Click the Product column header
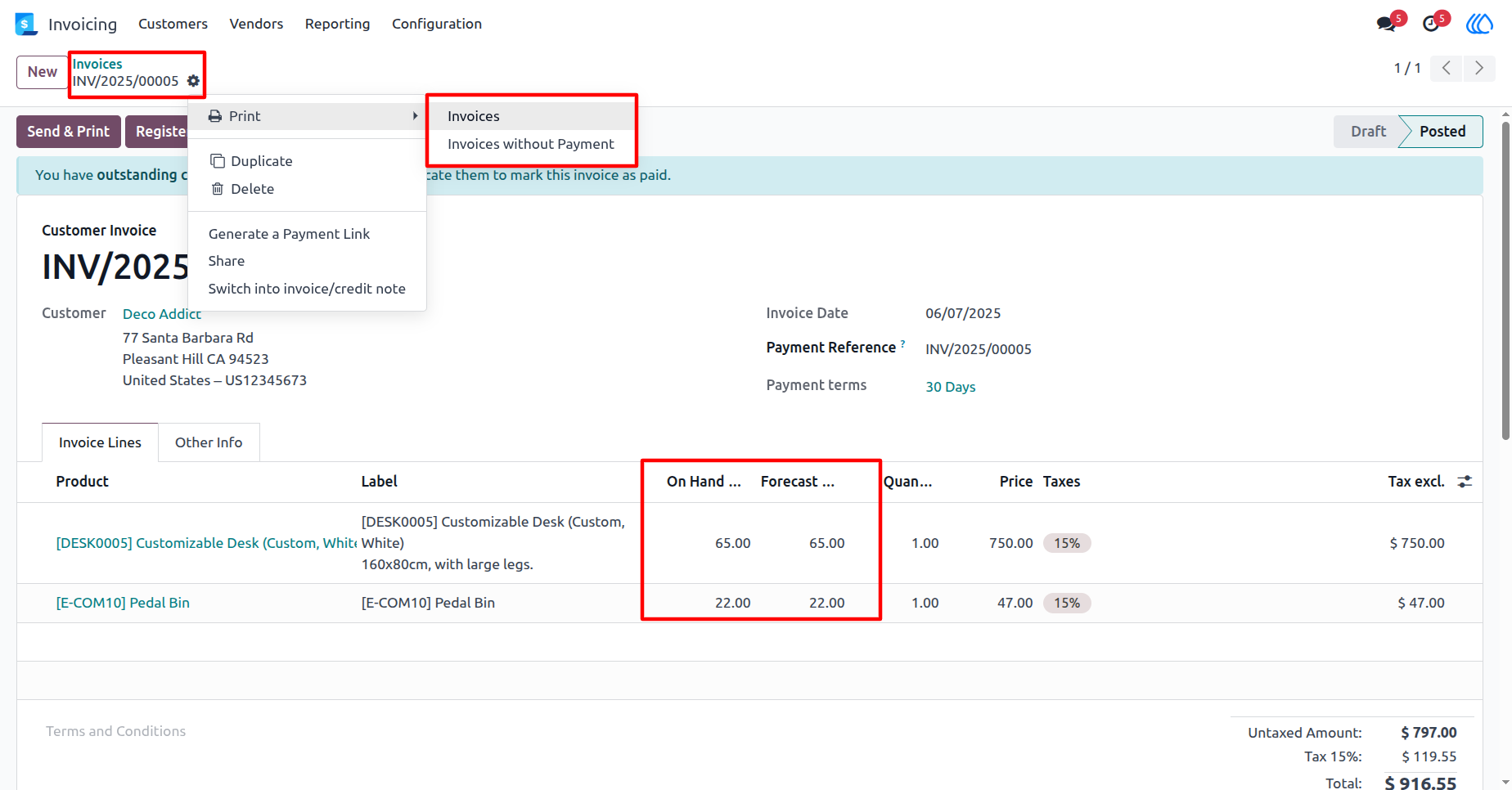 point(82,482)
